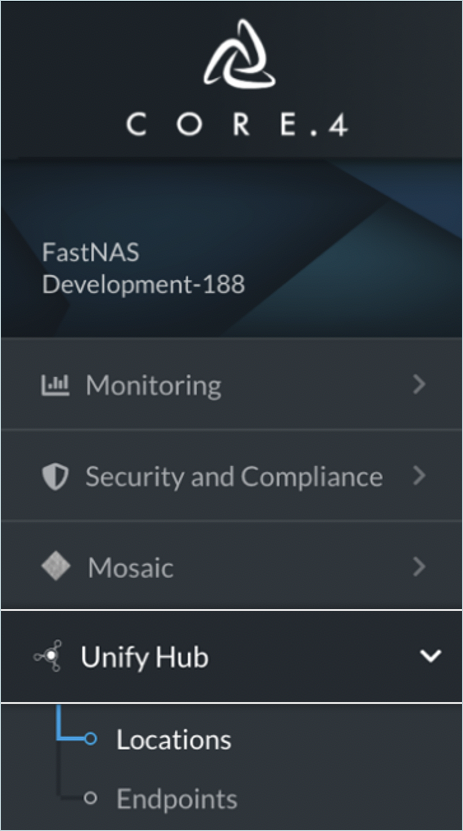Click the Security and Compliance shield icon
Image resolution: width=463 pixels, height=831 pixels.
pos(55,476)
